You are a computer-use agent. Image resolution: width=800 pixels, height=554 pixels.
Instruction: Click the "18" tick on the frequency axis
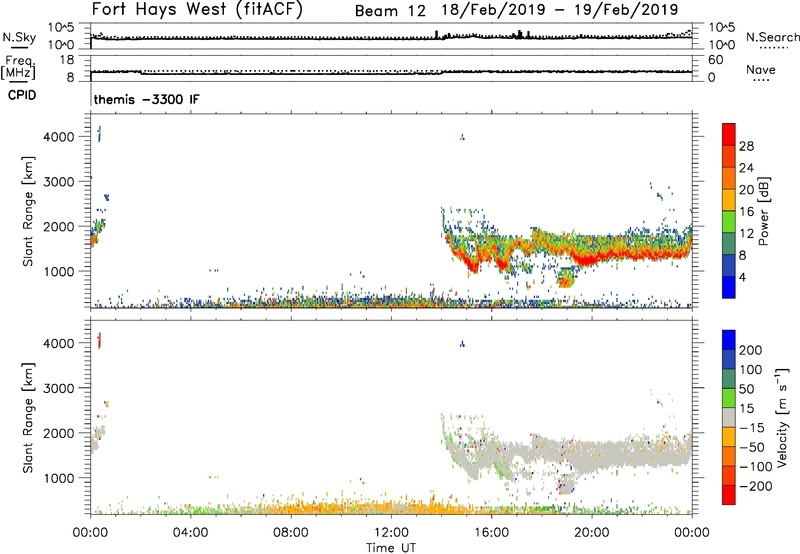(67, 60)
